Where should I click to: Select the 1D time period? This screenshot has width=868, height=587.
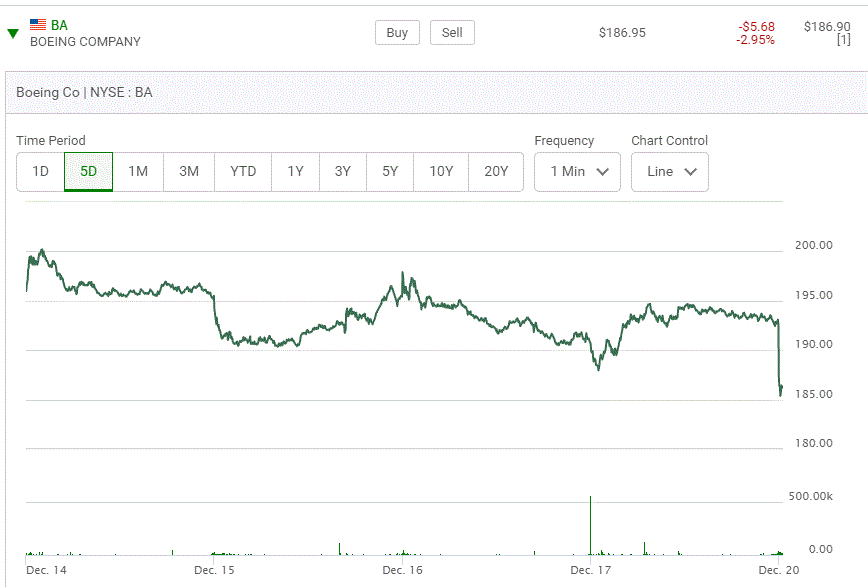pyautogui.click(x=40, y=172)
